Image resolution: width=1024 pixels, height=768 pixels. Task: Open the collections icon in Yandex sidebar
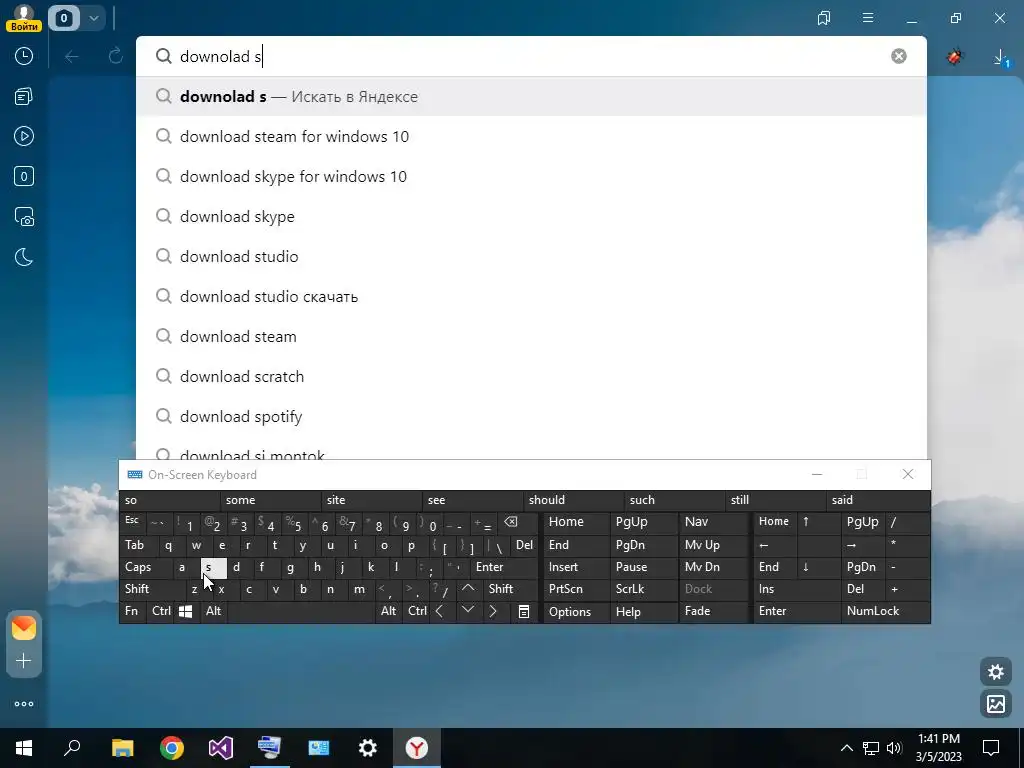24,97
